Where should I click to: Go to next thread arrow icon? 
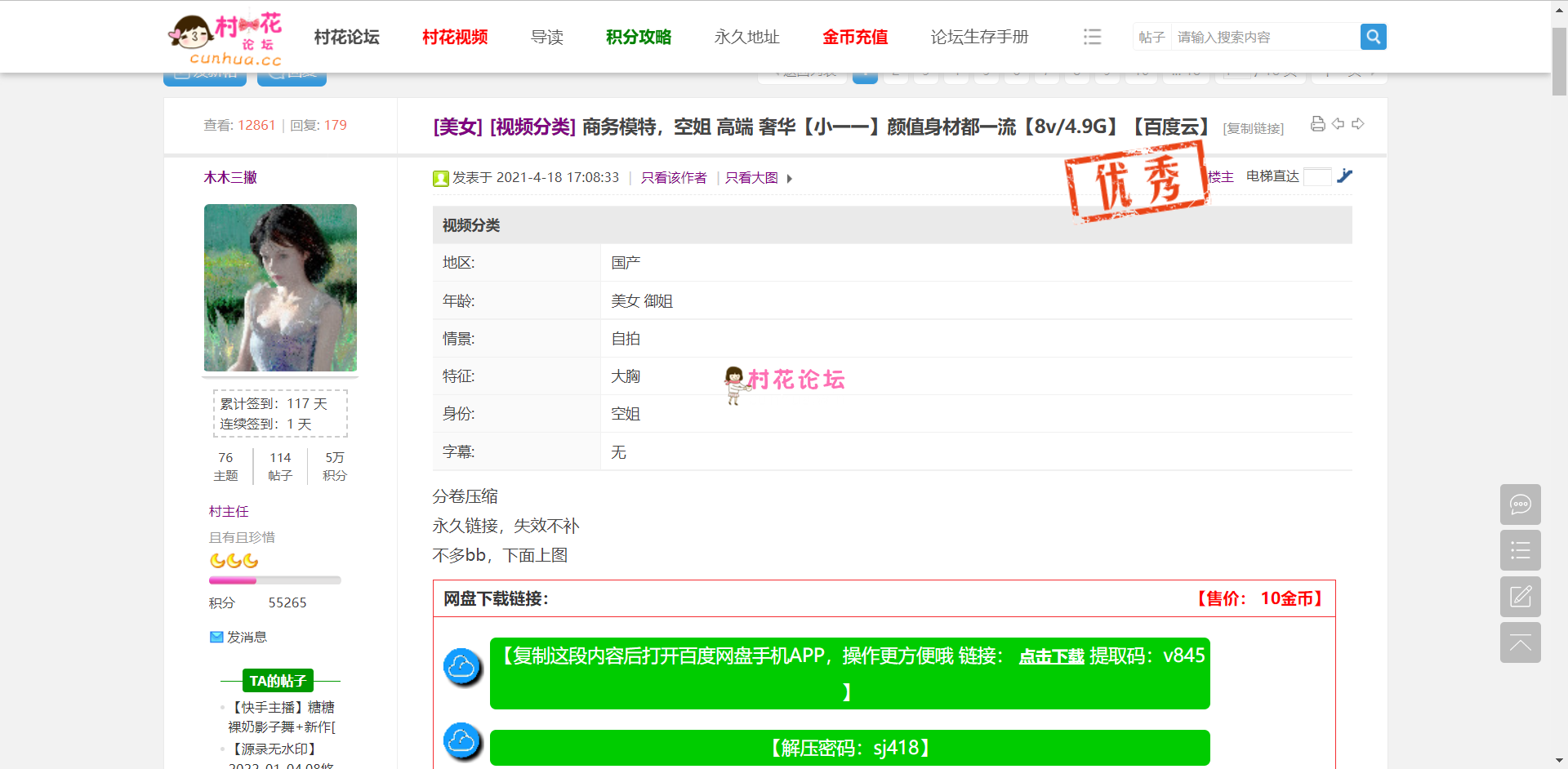[x=1358, y=124]
